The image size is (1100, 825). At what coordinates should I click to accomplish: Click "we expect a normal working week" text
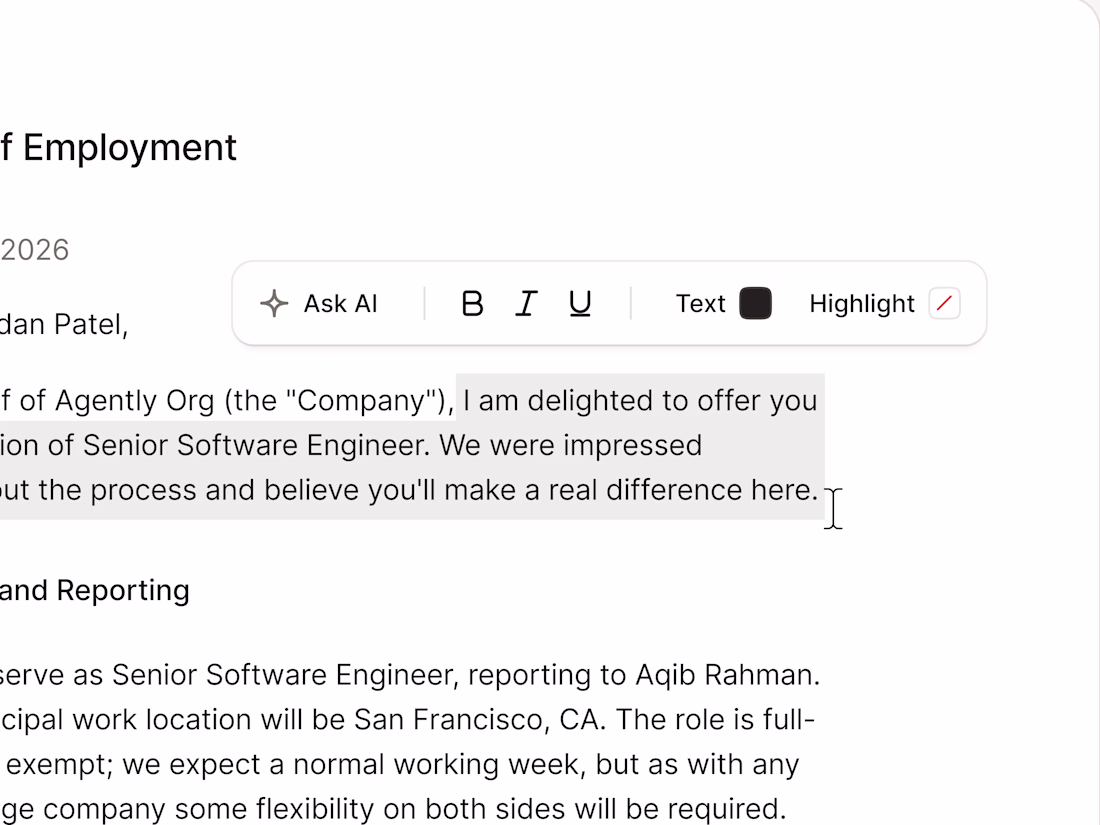(x=354, y=765)
